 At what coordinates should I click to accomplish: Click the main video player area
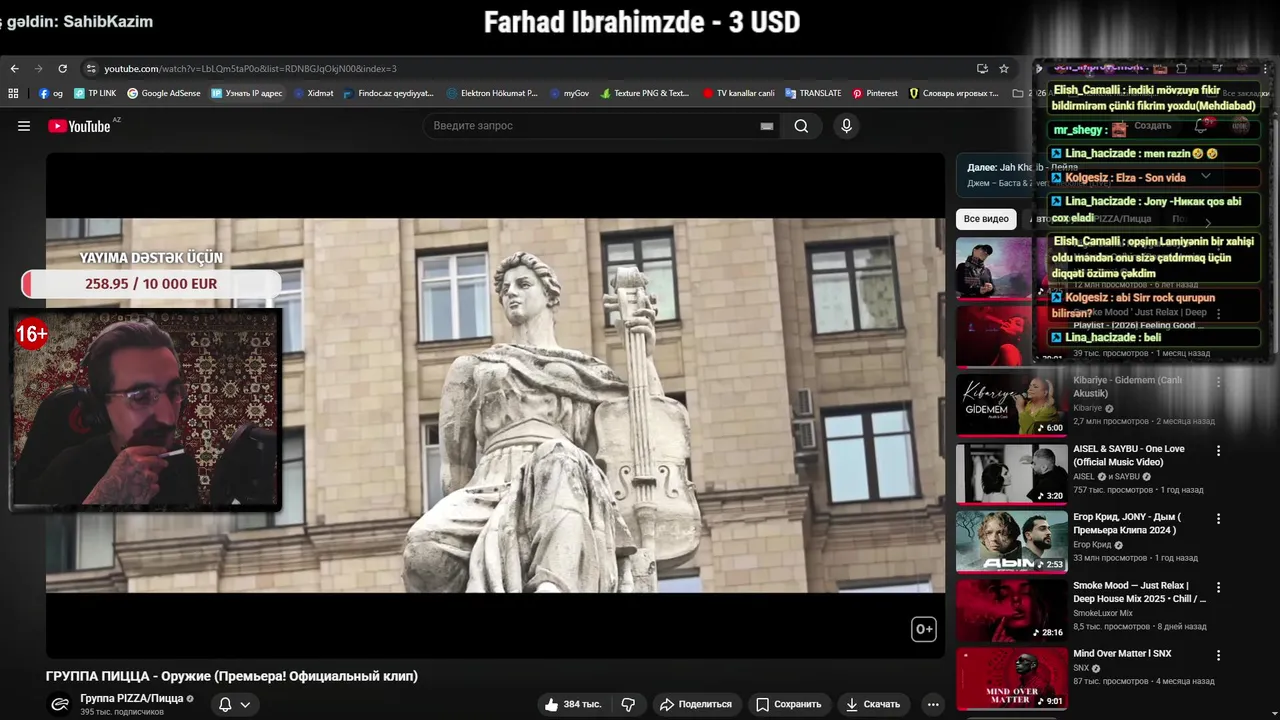(495, 405)
